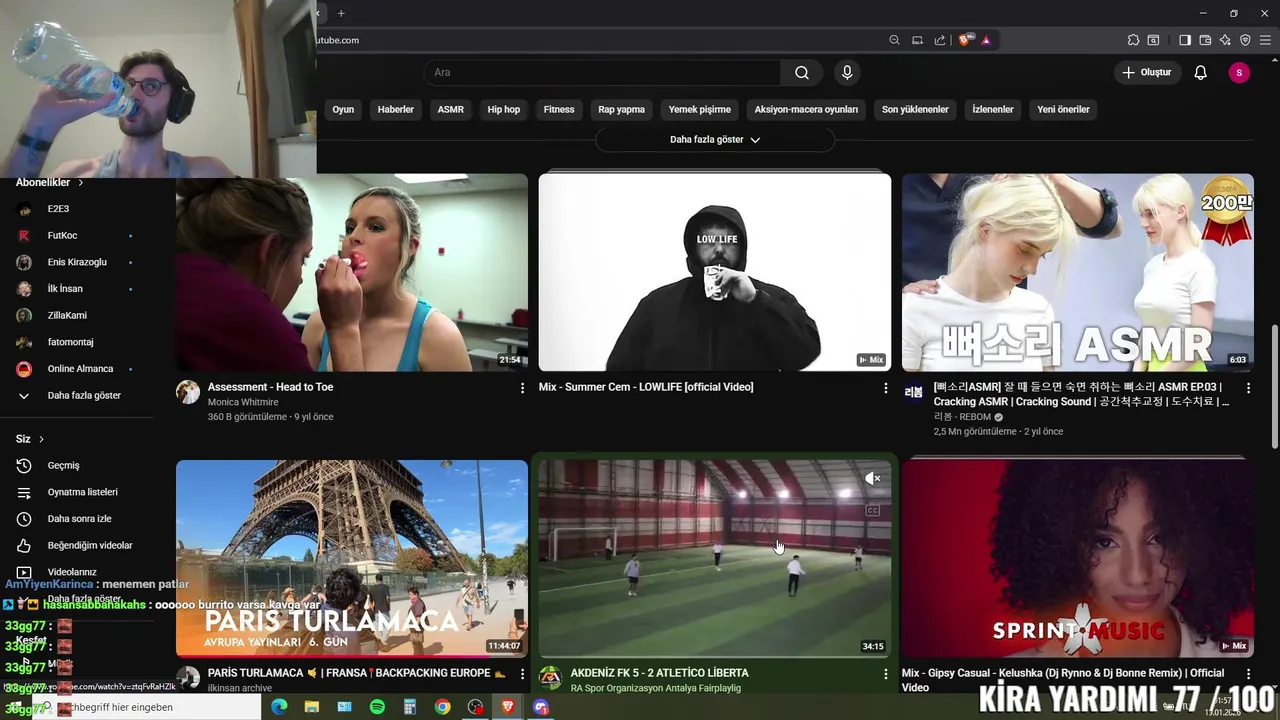
Task: Toggle captions on AKDENİZ FK preview
Action: tap(872, 510)
